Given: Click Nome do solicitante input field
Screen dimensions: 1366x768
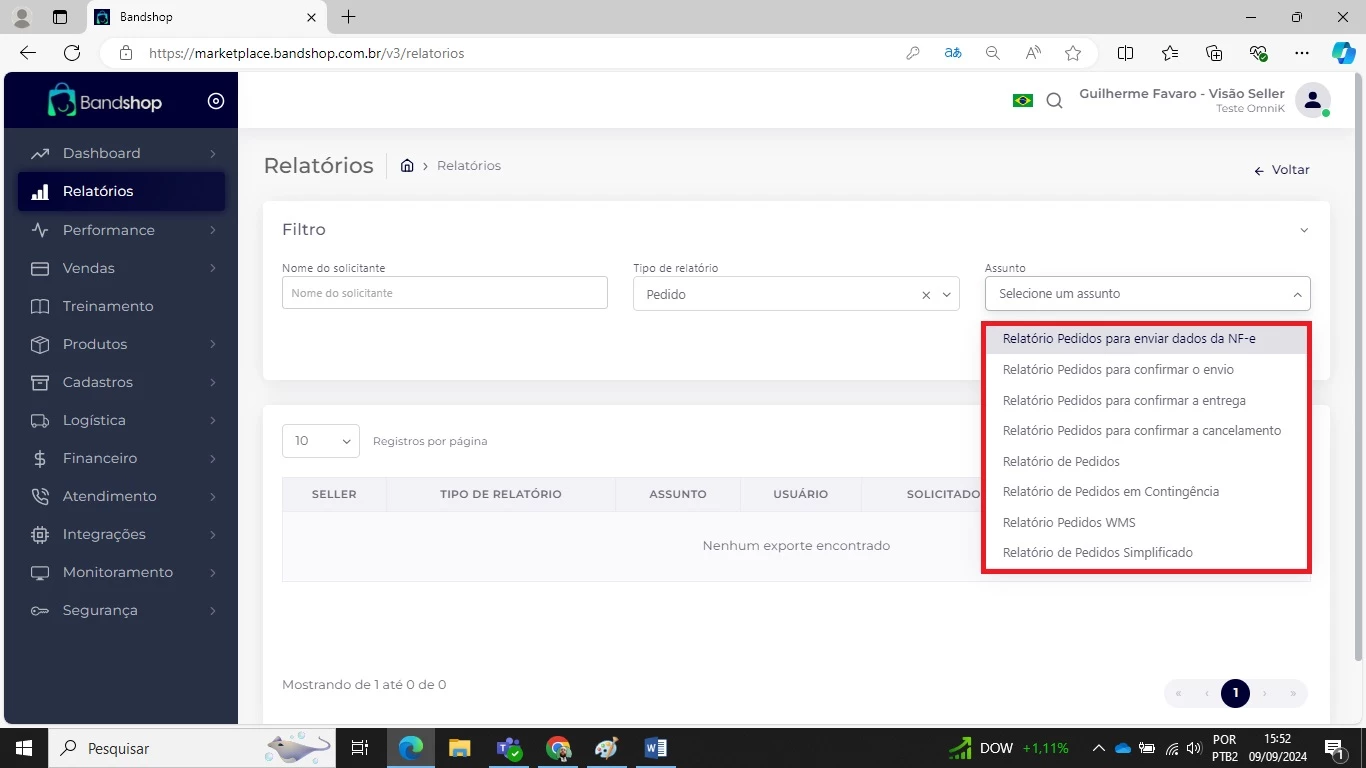Looking at the screenshot, I should pyautogui.click(x=444, y=293).
